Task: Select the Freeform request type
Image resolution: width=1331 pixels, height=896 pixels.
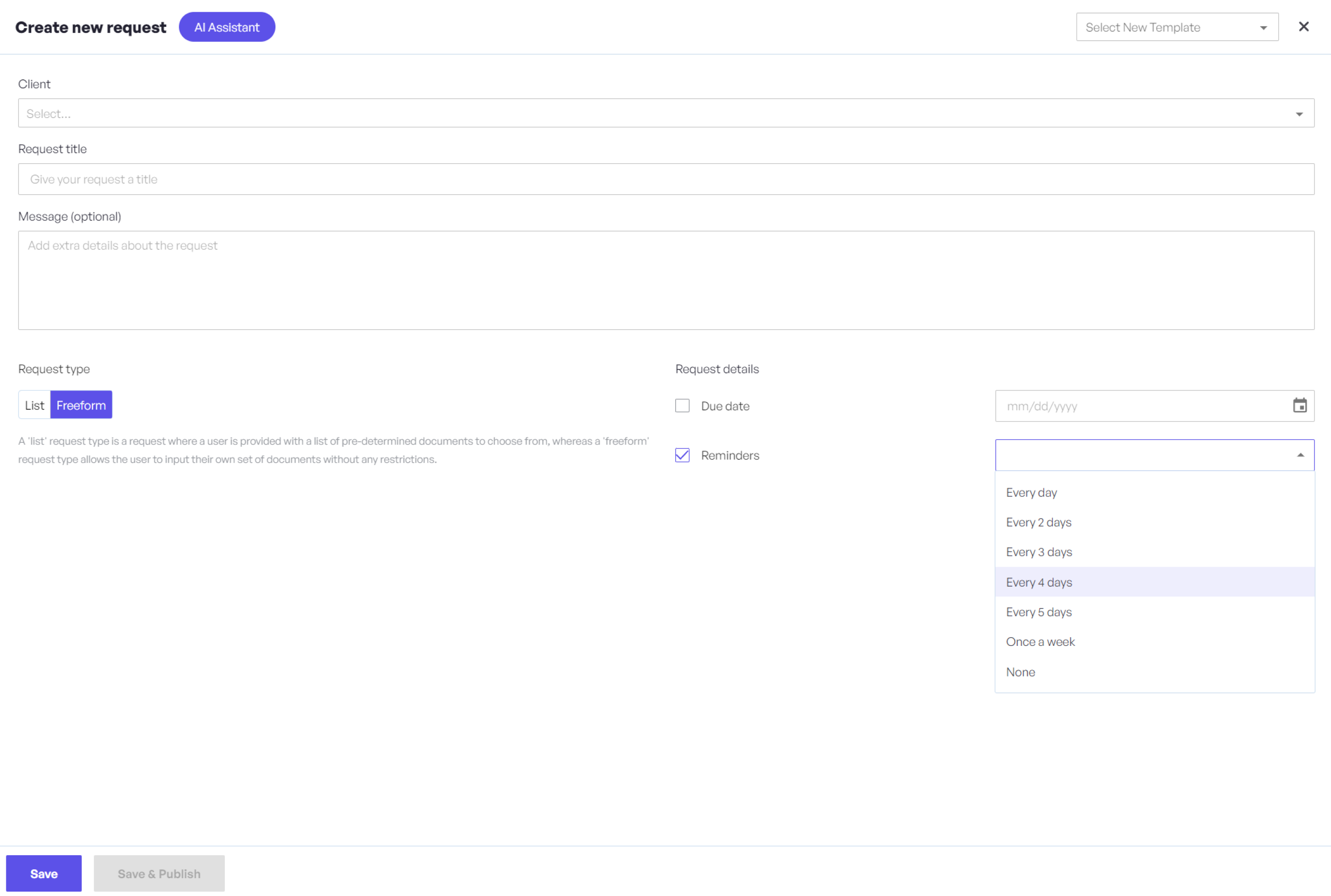Action: tap(81, 405)
